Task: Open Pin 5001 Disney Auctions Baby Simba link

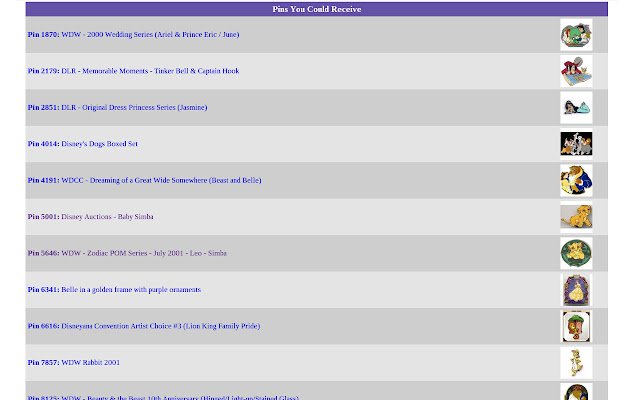Action: (x=91, y=217)
